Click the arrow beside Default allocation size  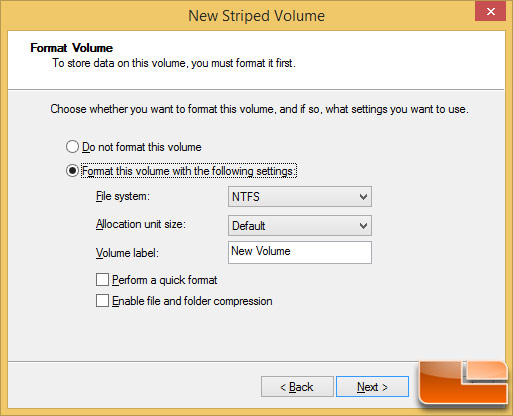[x=363, y=226]
